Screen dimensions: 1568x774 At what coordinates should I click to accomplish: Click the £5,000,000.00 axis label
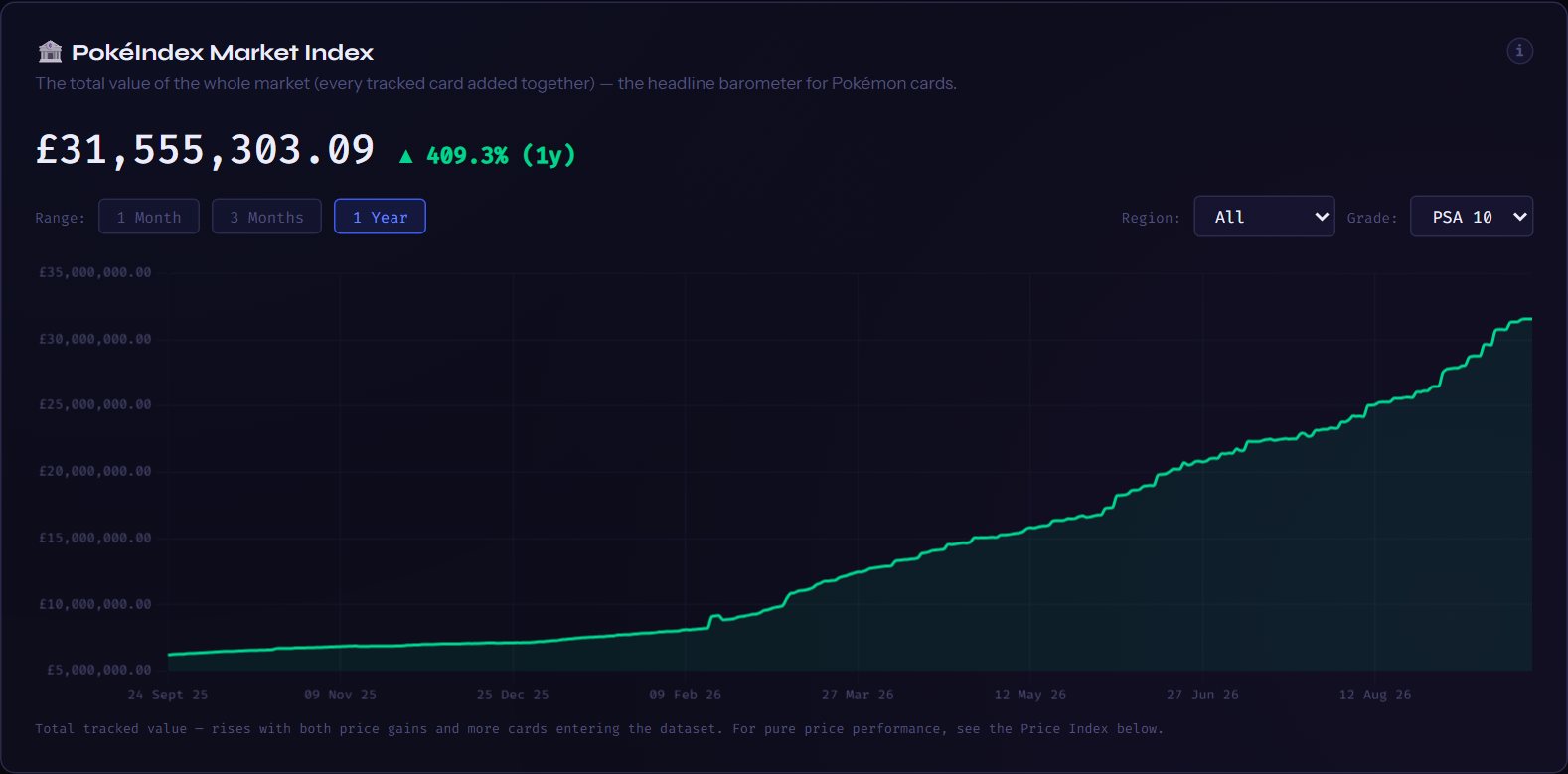[x=99, y=670]
